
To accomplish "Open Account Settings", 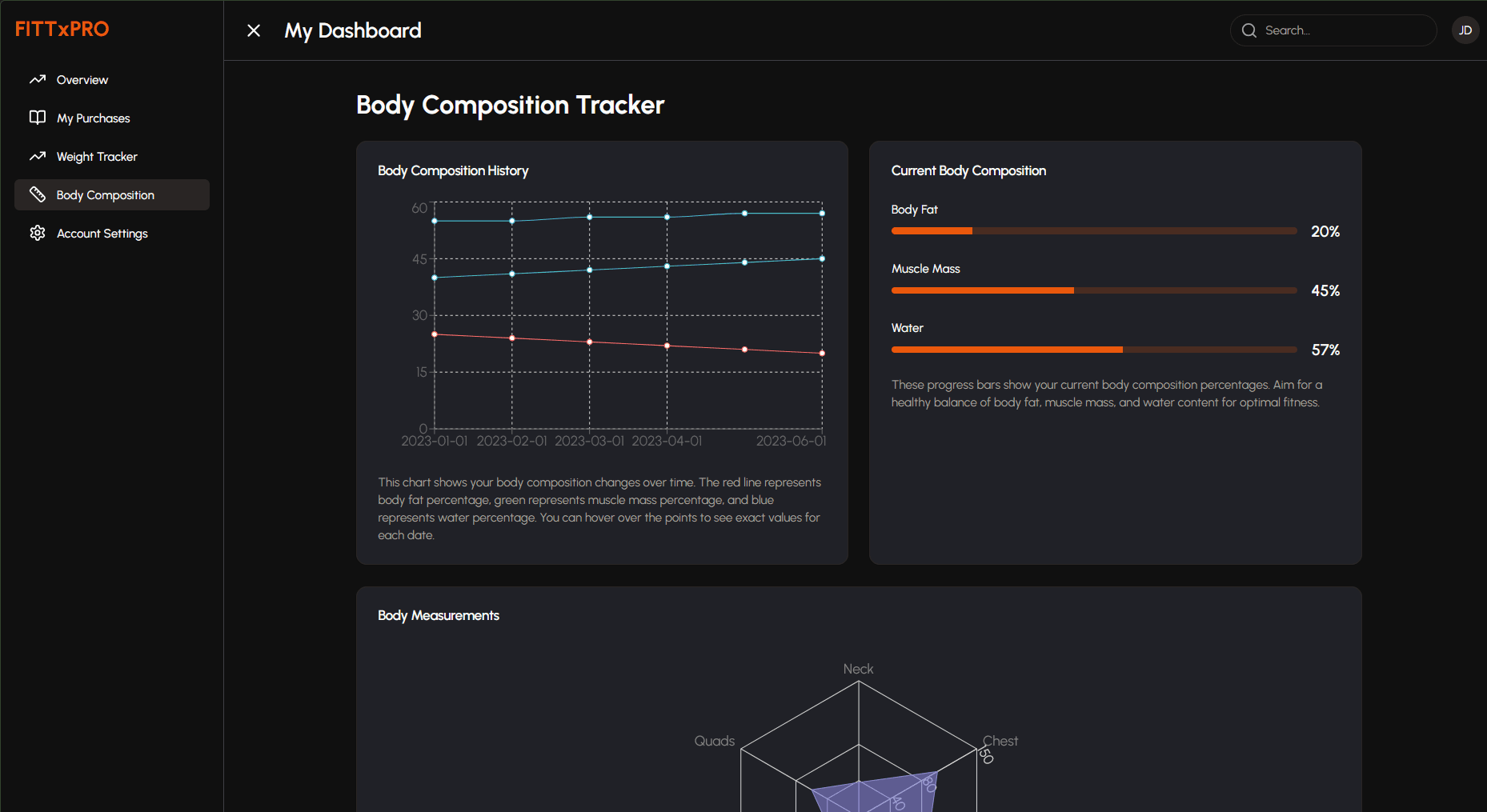I will pos(102,233).
